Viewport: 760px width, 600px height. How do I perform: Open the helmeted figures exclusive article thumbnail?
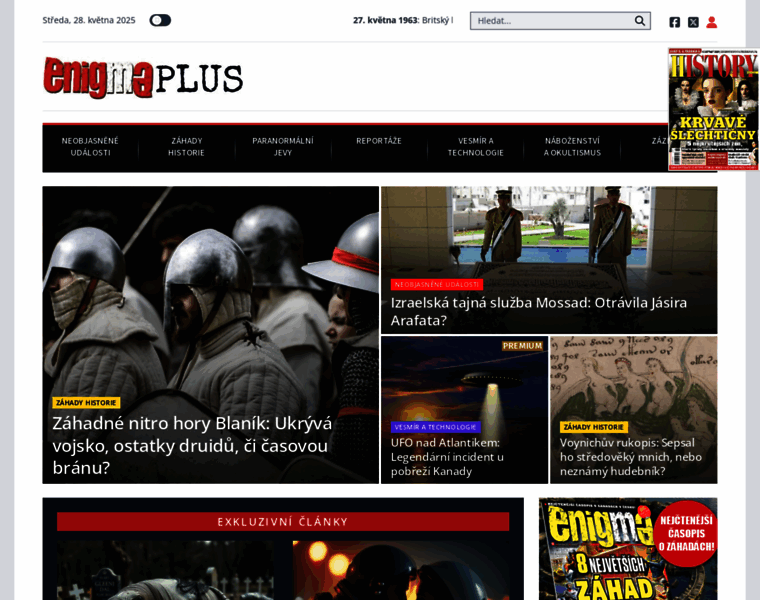[x=401, y=570]
